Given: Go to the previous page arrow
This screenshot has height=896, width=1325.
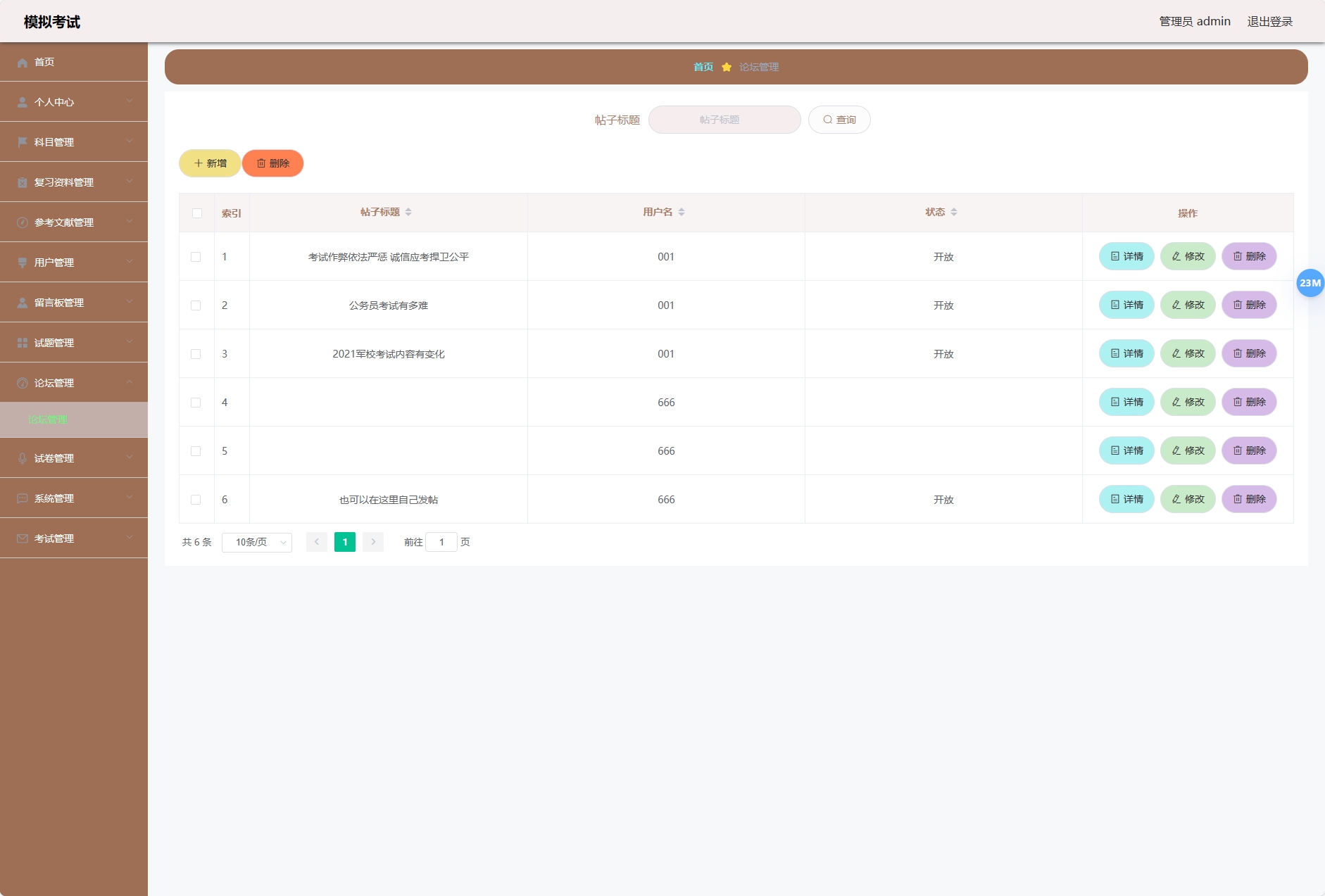Looking at the screenshot, I should coord(317,542).
